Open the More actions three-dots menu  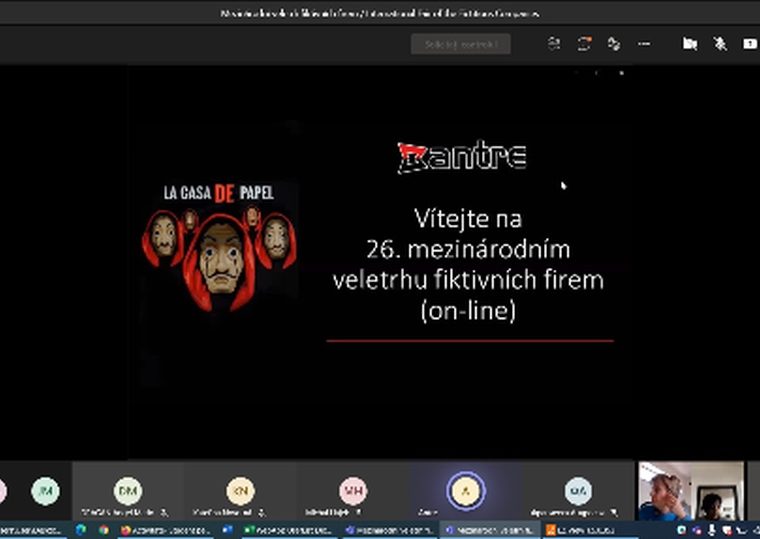click(x=644, y=44)
